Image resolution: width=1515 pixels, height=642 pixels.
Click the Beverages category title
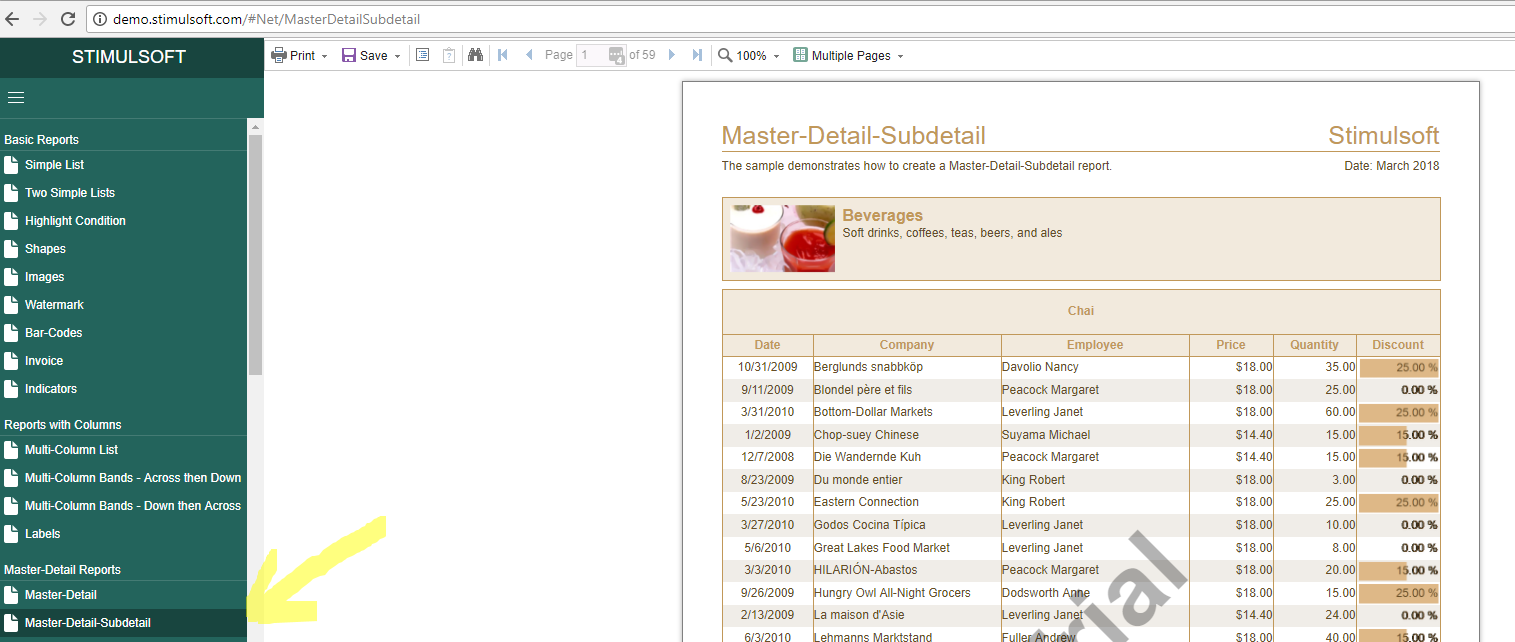(882, 215)
